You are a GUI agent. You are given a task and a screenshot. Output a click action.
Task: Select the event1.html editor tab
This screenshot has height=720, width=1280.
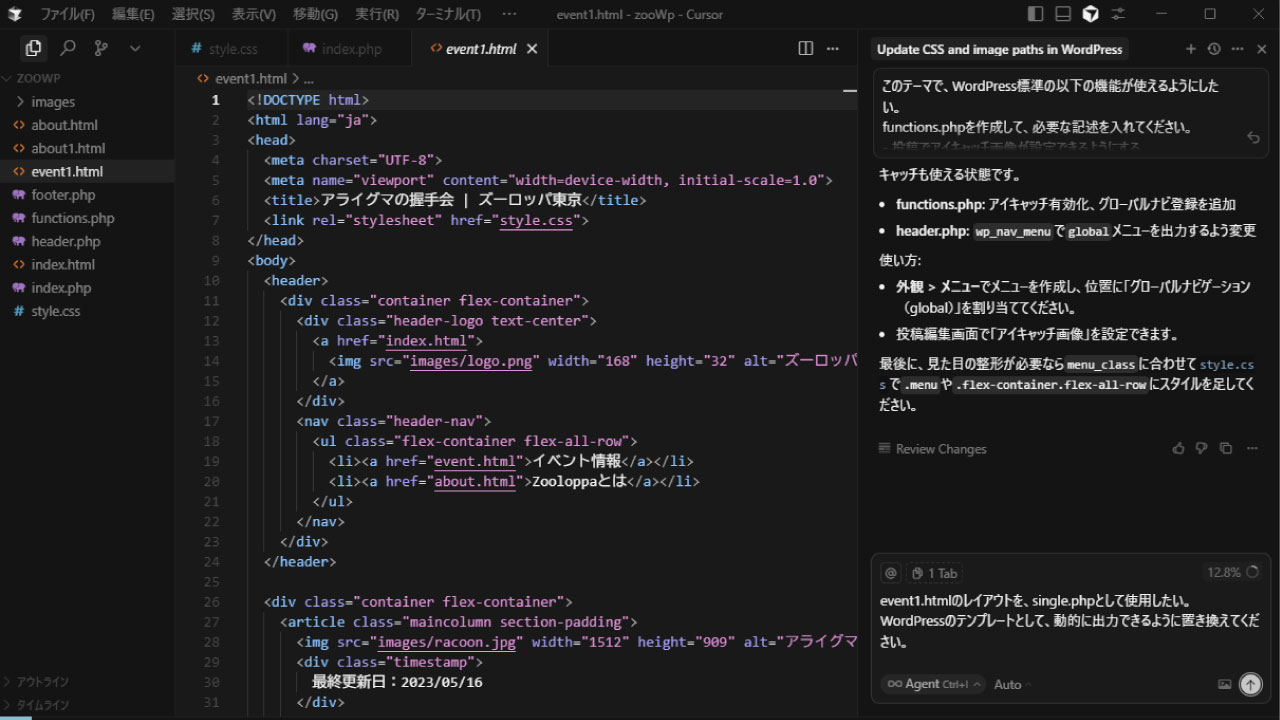tap(481, 48)
